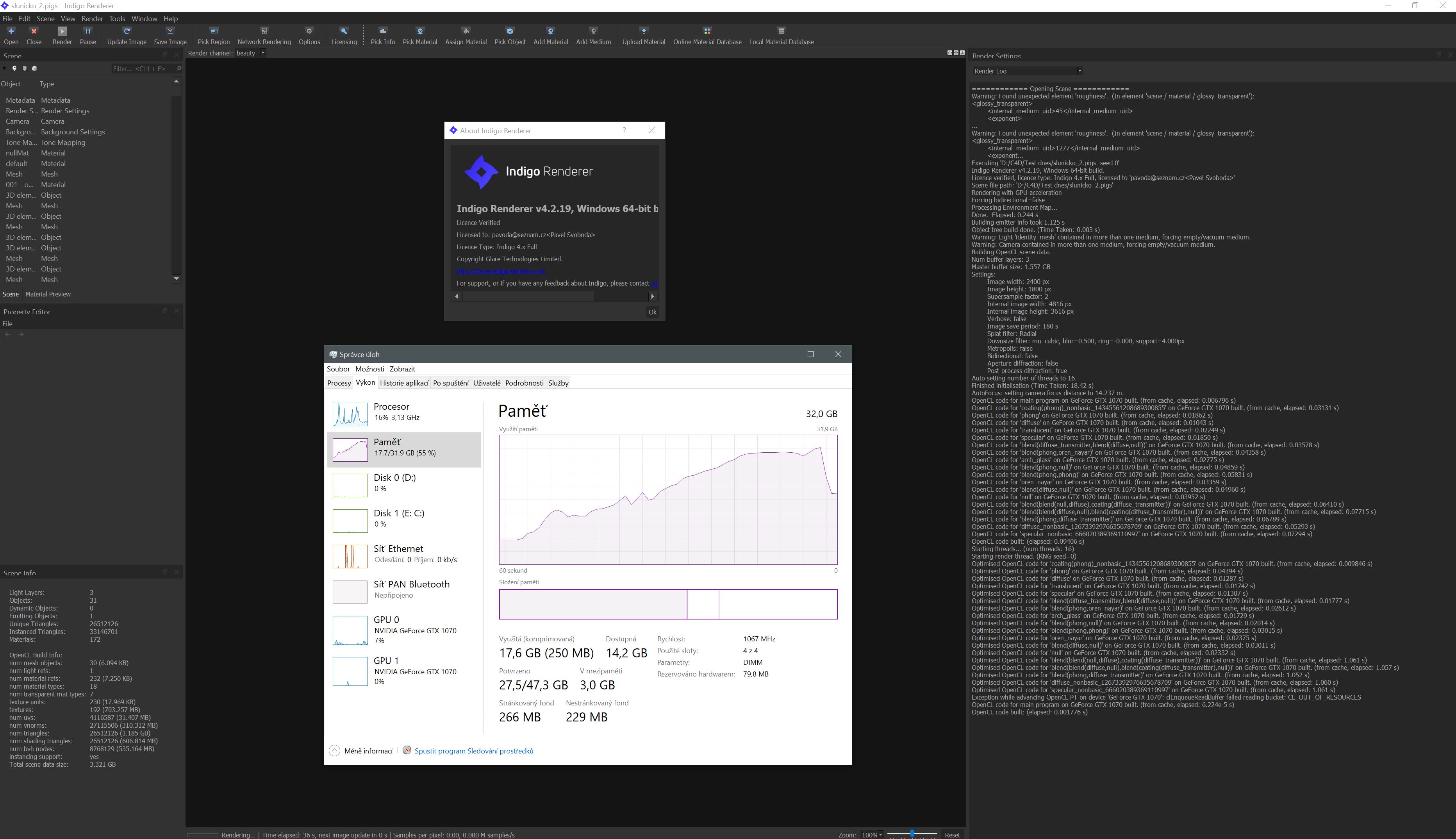Open the File menu

(7, 18)
